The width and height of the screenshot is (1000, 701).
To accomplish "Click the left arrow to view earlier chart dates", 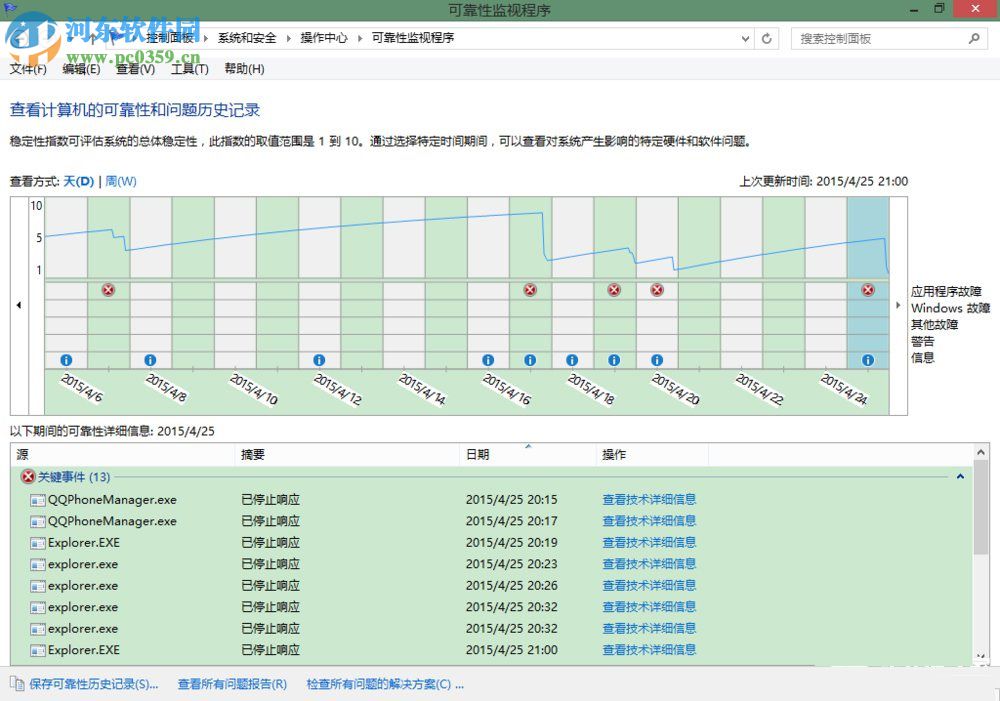I will tap(20, 304).
